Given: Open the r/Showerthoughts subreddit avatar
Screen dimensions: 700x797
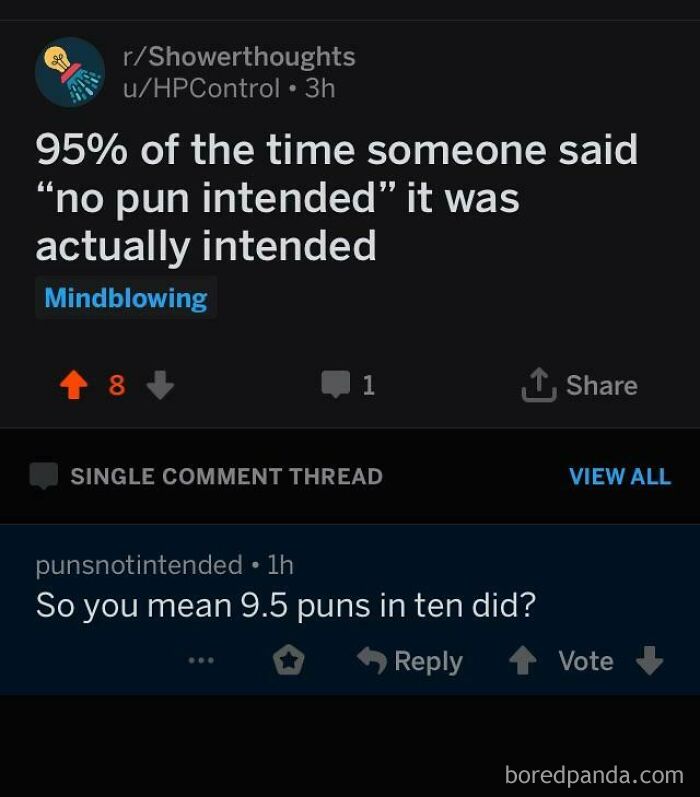Looking at the screenshot, I should (x=69, y=72).
